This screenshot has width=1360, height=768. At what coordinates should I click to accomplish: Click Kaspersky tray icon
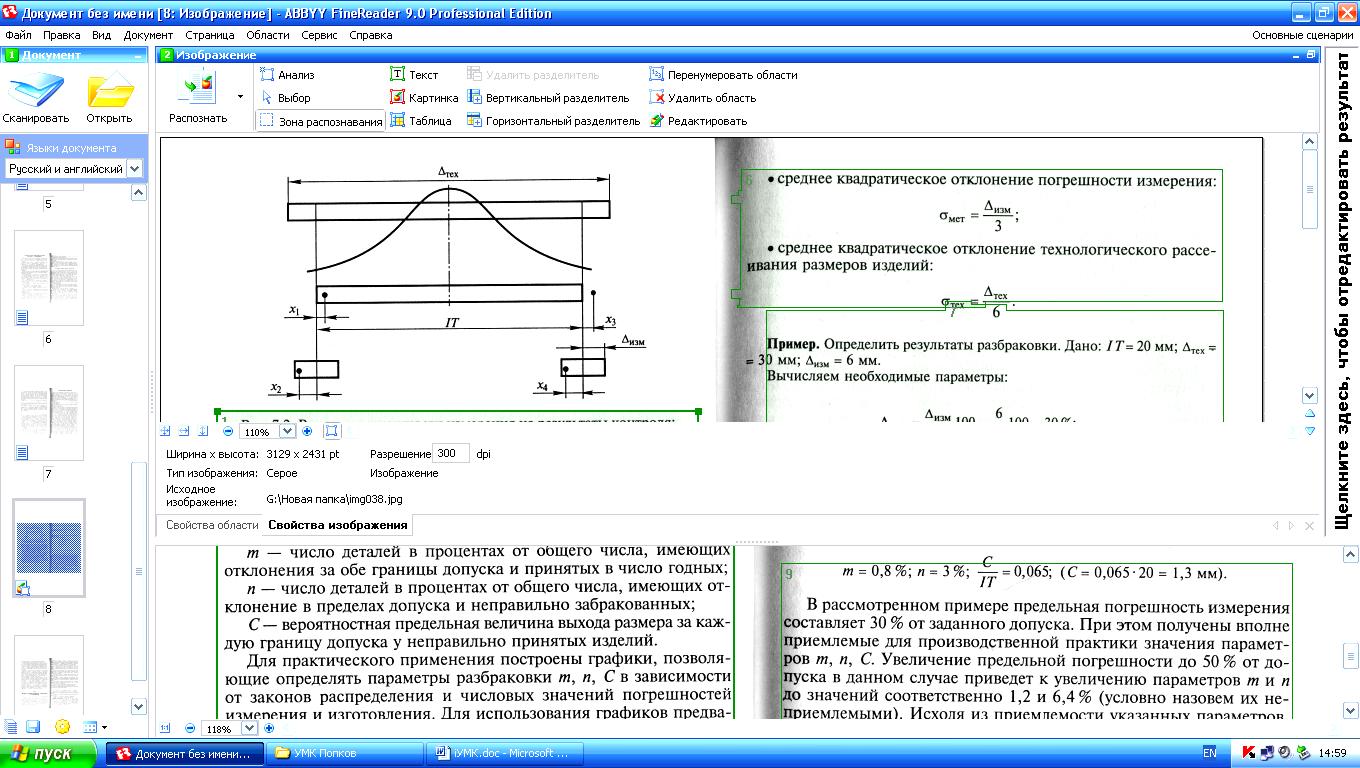click(1249, 753)
